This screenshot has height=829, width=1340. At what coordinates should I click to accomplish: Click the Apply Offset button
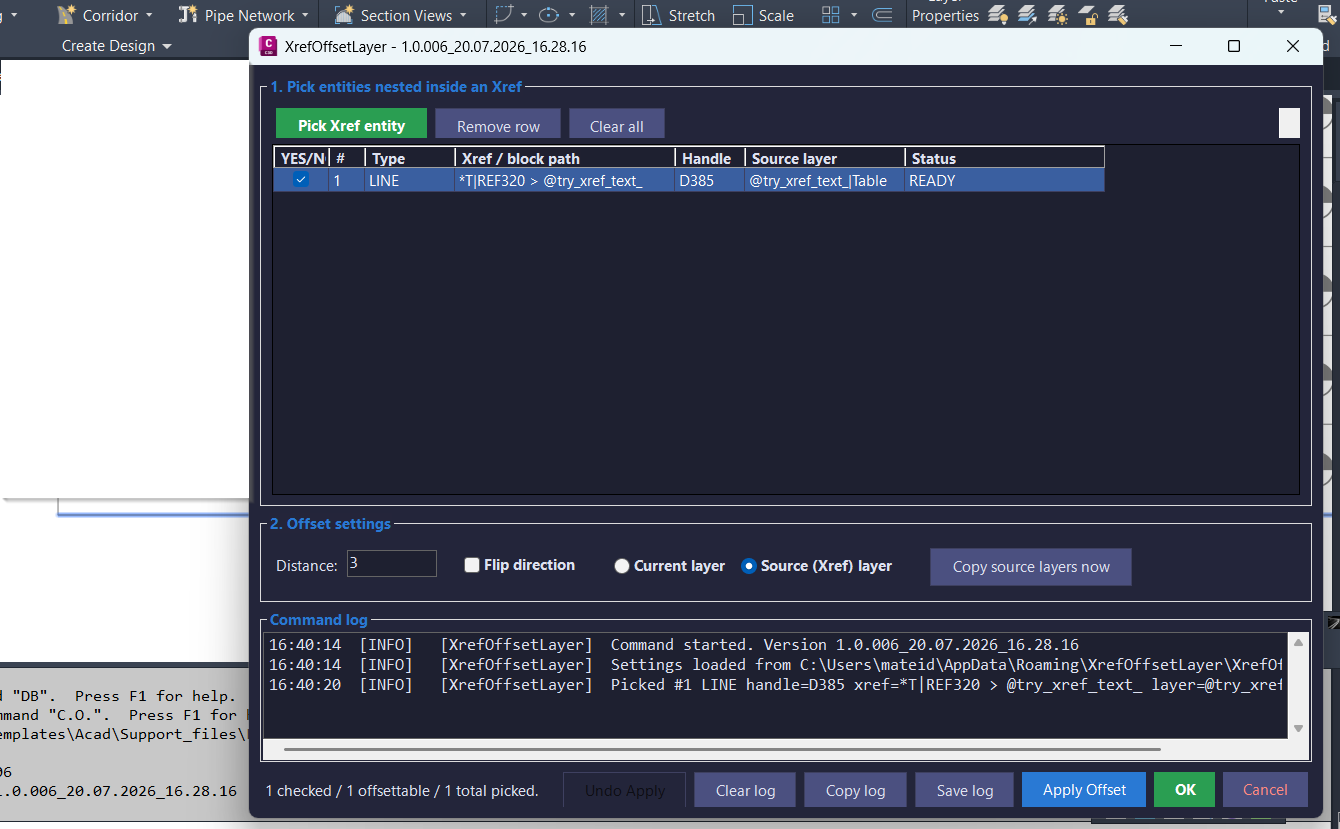1084,789
